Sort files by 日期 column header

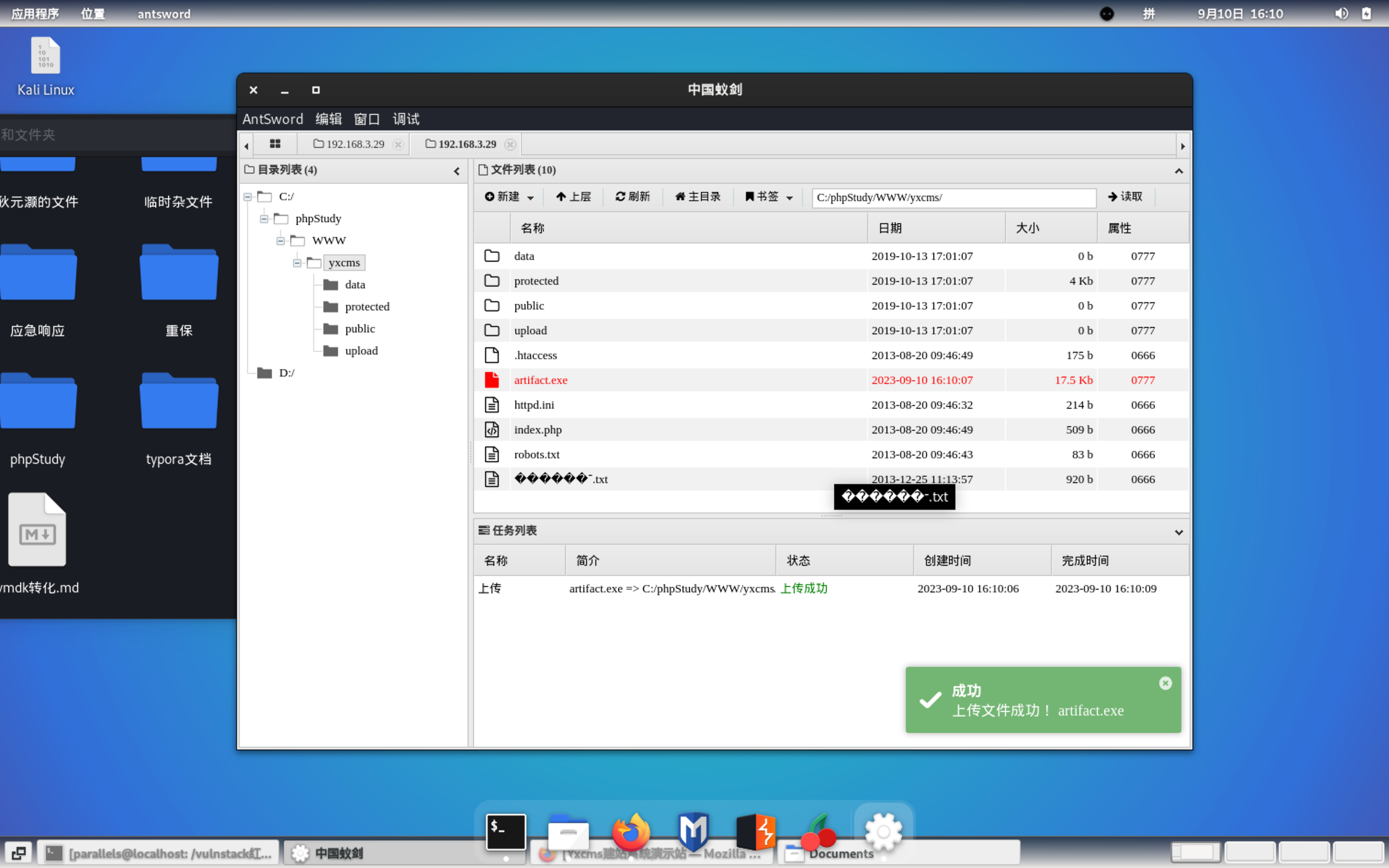(x=936, y=228)
